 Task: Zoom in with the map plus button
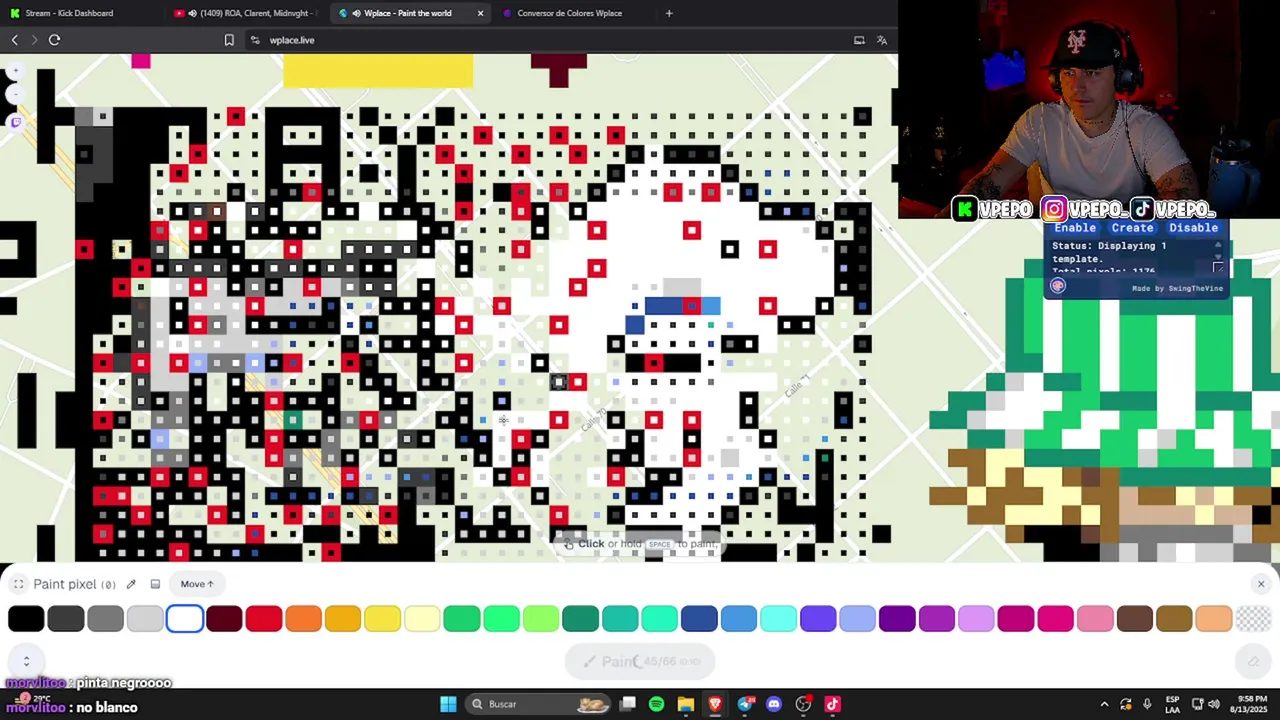pyautogui.click(x=14, y=71)
